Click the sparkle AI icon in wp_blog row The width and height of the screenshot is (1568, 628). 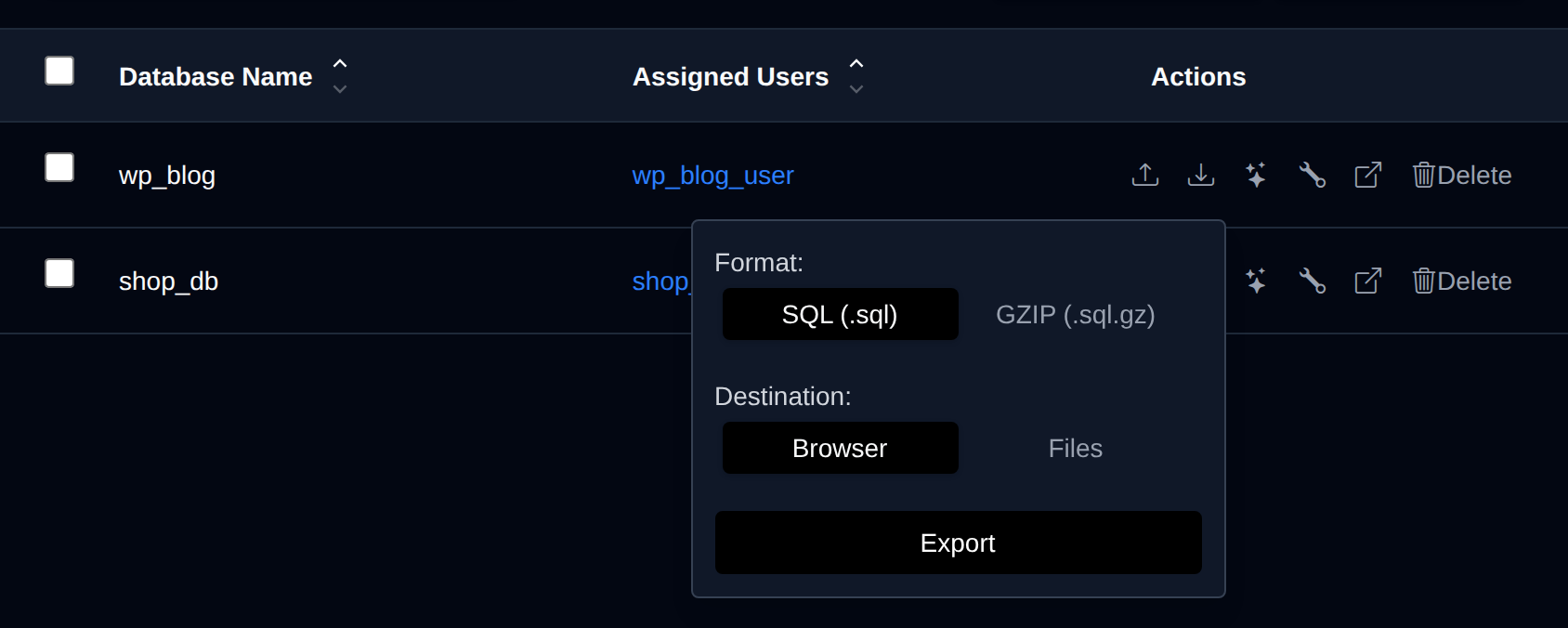pos(1256,175)
